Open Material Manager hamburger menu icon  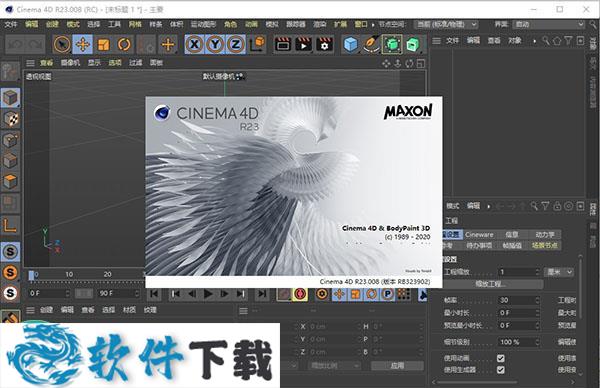point(30,310)
